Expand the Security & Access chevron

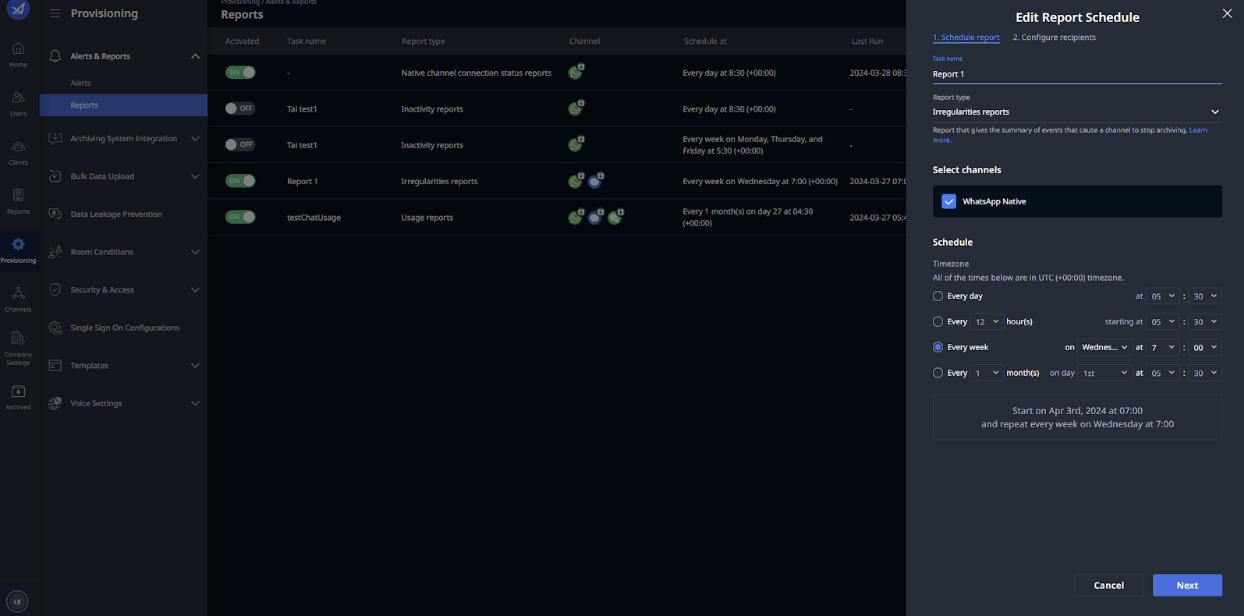[x=195, y=290]
